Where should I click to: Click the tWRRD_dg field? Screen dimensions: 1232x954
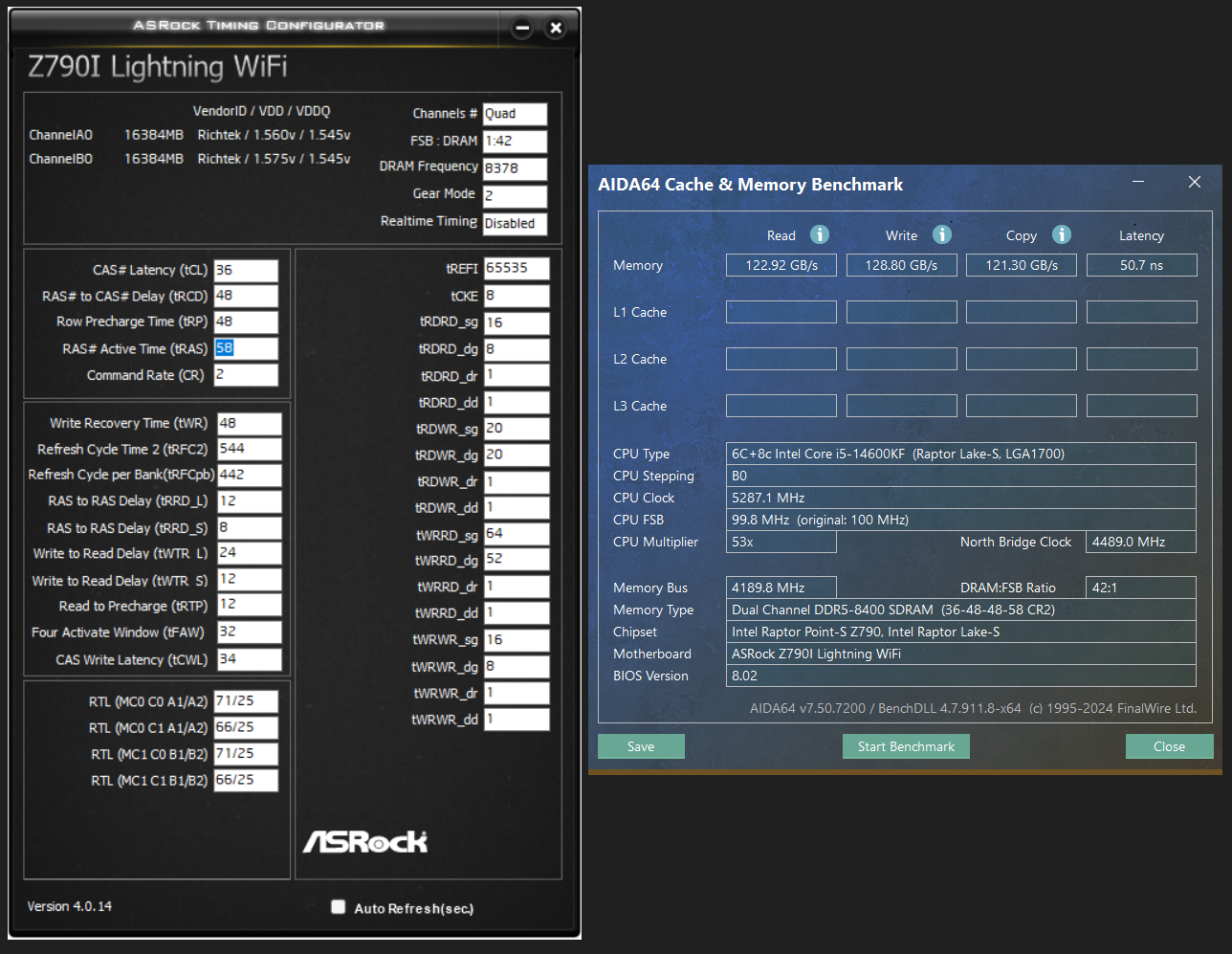coord(517,560)
